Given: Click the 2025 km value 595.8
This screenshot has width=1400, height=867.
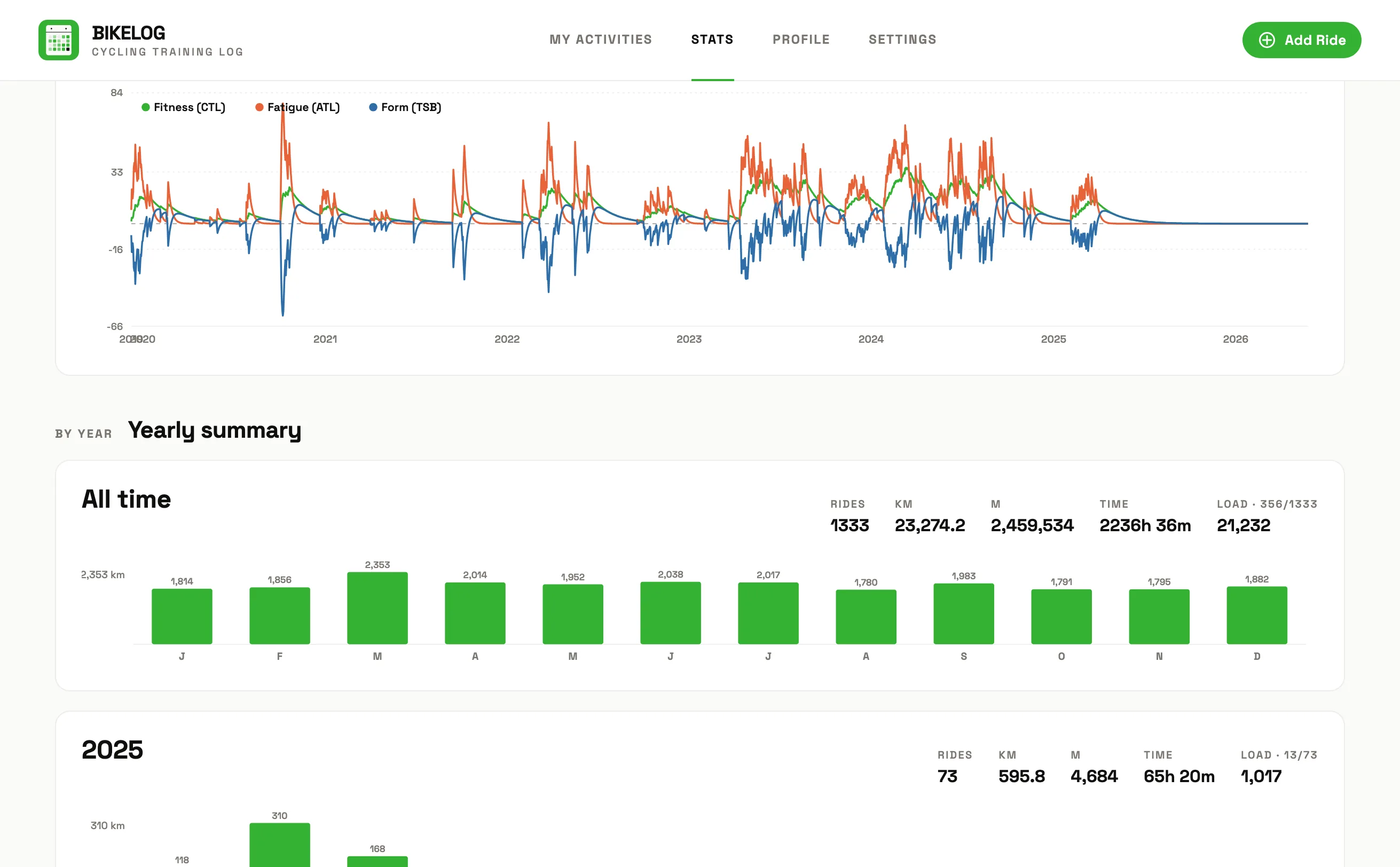Looking at the screenshot, I should [1021, 776].
